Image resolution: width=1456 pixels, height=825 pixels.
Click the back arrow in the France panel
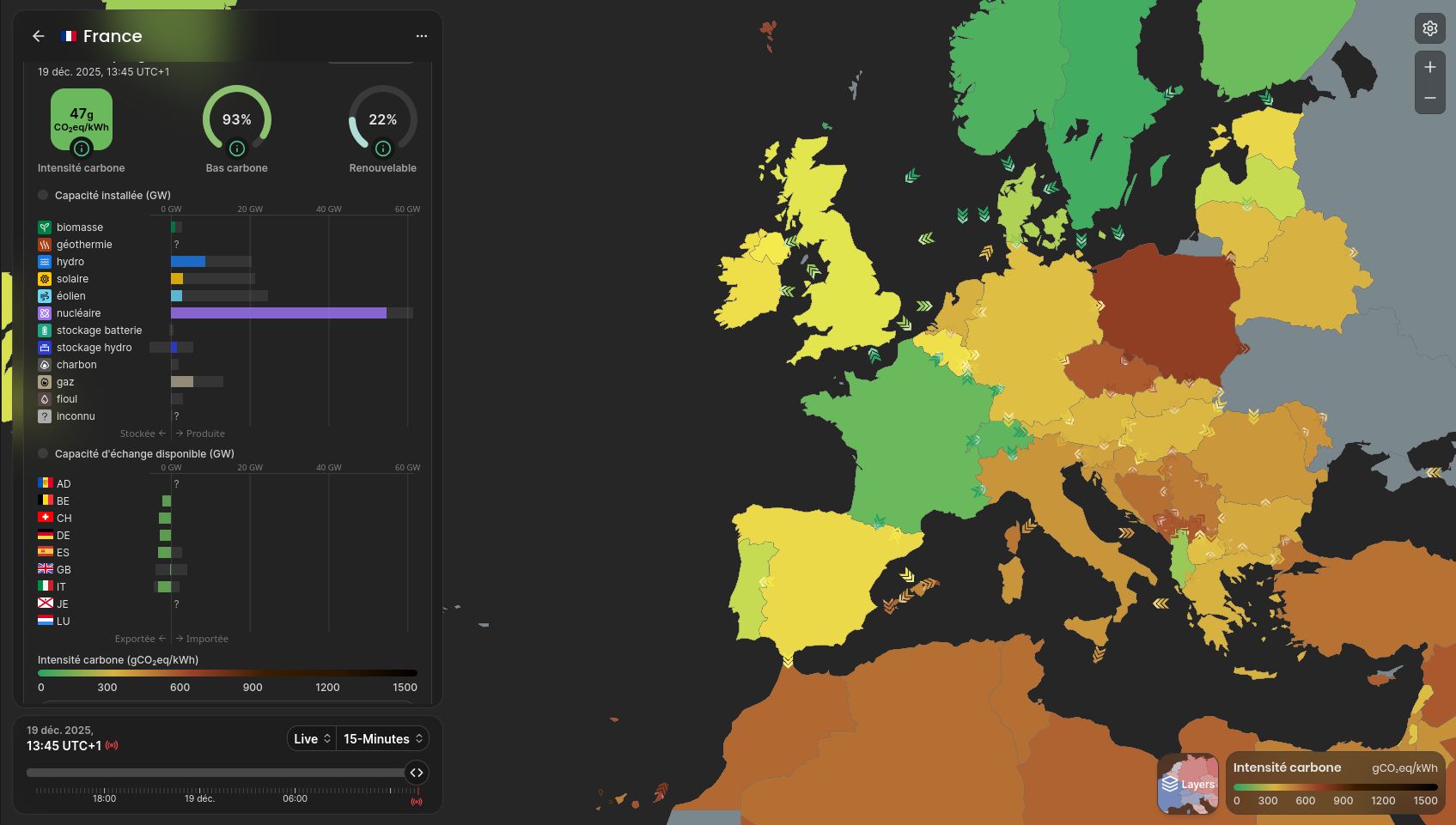[38, 36]
